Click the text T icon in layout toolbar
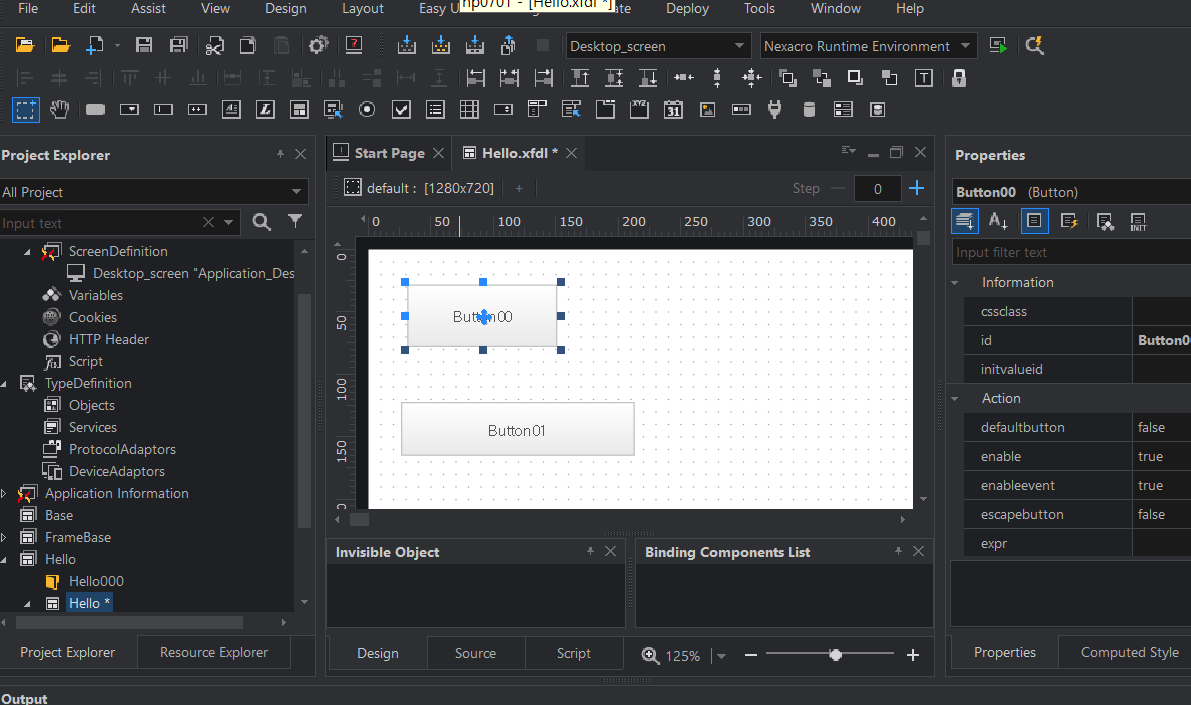This screenshot has width=1191, height=705. (924, 77)
